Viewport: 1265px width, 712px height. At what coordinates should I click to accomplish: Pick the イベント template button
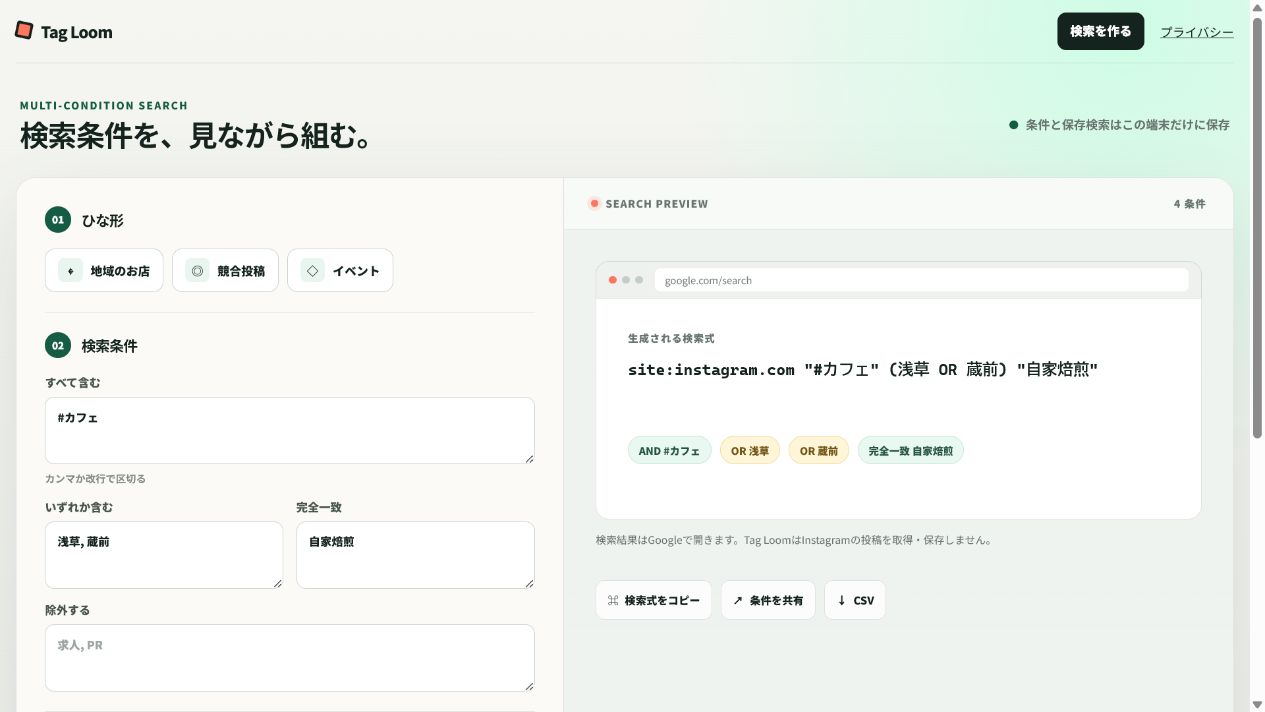340,270
